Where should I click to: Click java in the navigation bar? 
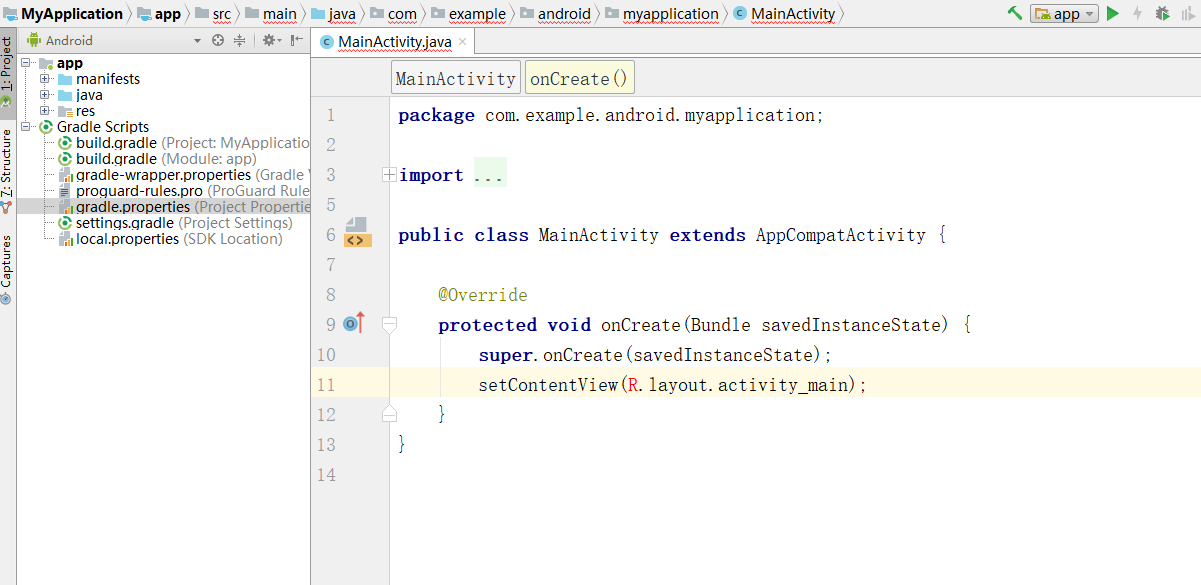[x=334, y=14]
